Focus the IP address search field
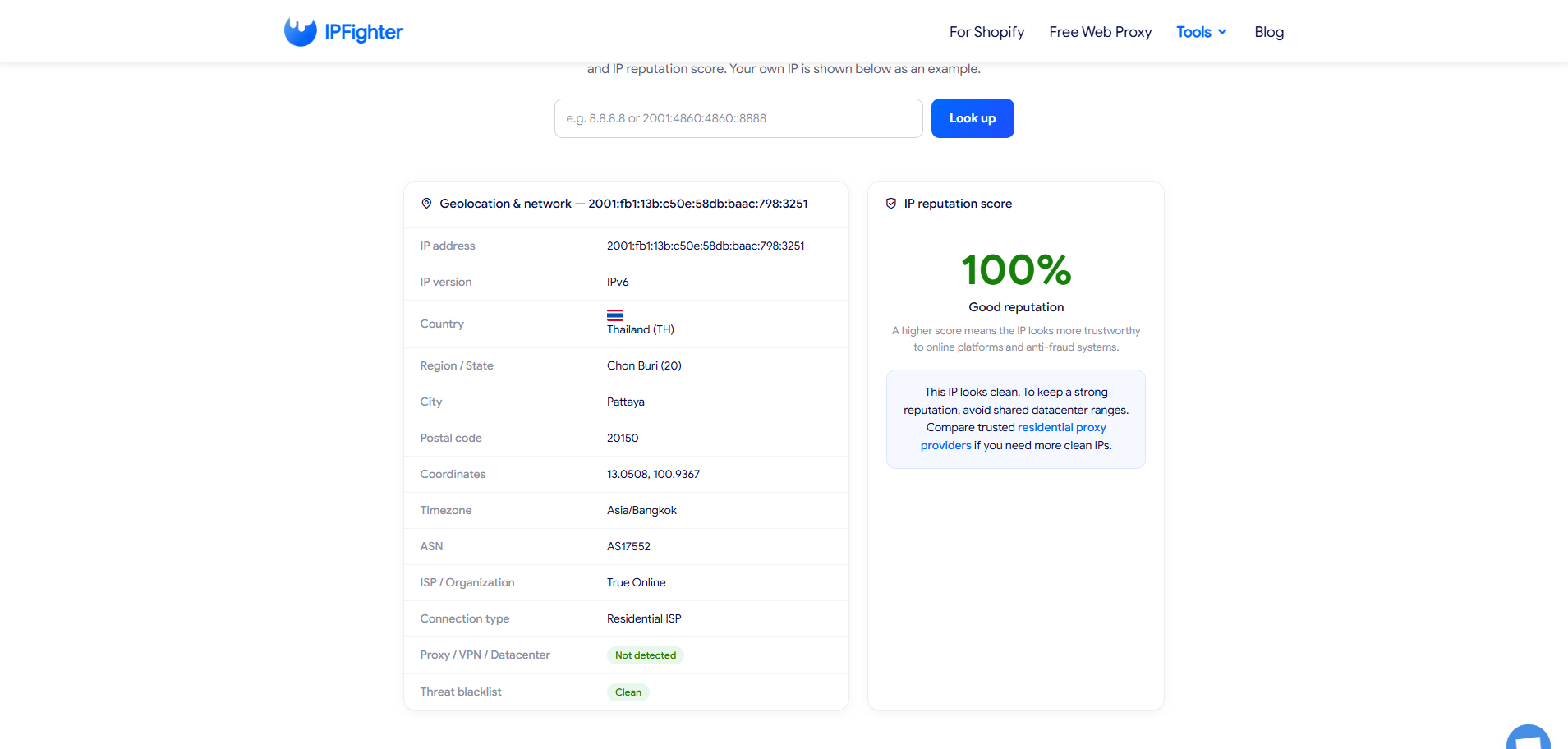1568x749 pixels. [738, 118]
